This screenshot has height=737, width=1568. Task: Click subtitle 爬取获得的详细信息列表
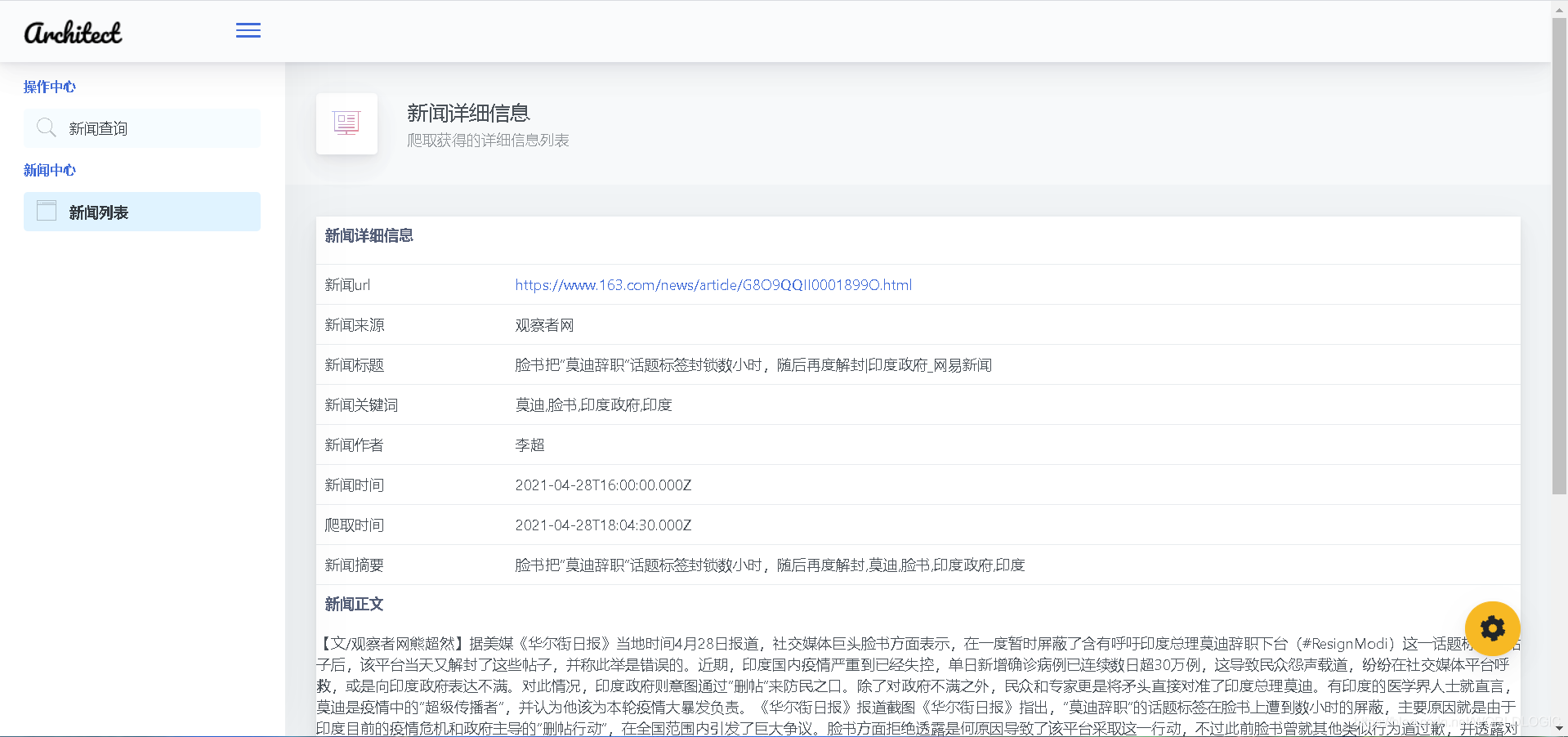click(x=488, y=141)
